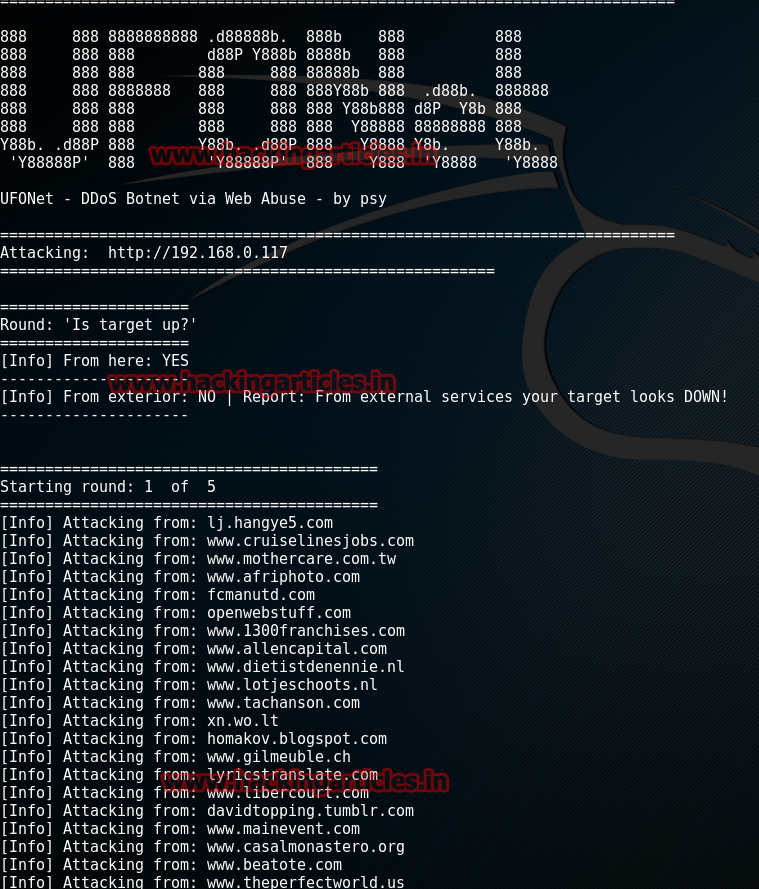
Task: Click the www.1300franchises.com line
Action: 202,631
